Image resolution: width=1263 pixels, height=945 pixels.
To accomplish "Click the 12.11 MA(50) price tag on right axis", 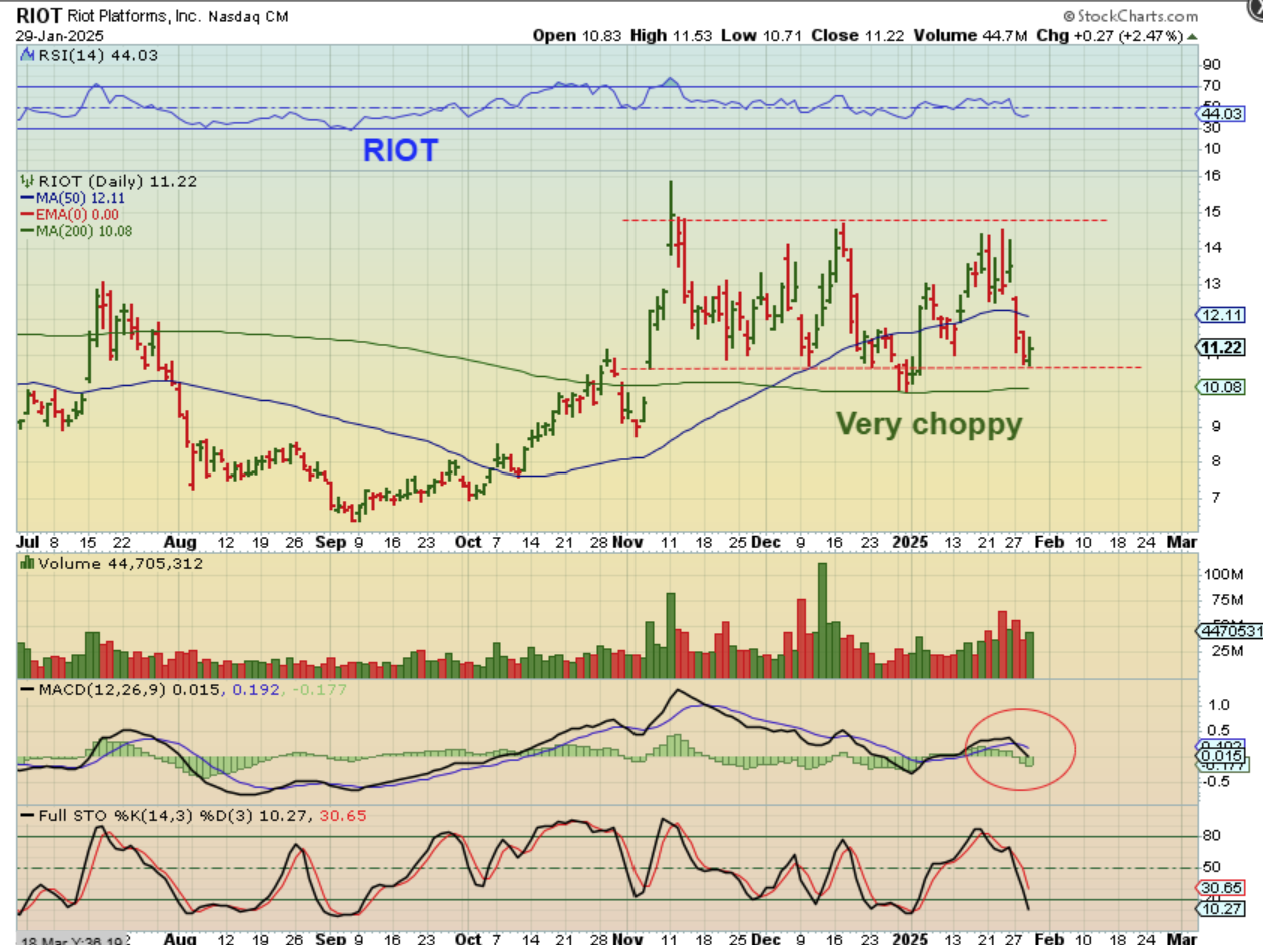I will click(x=1221, y=314).
